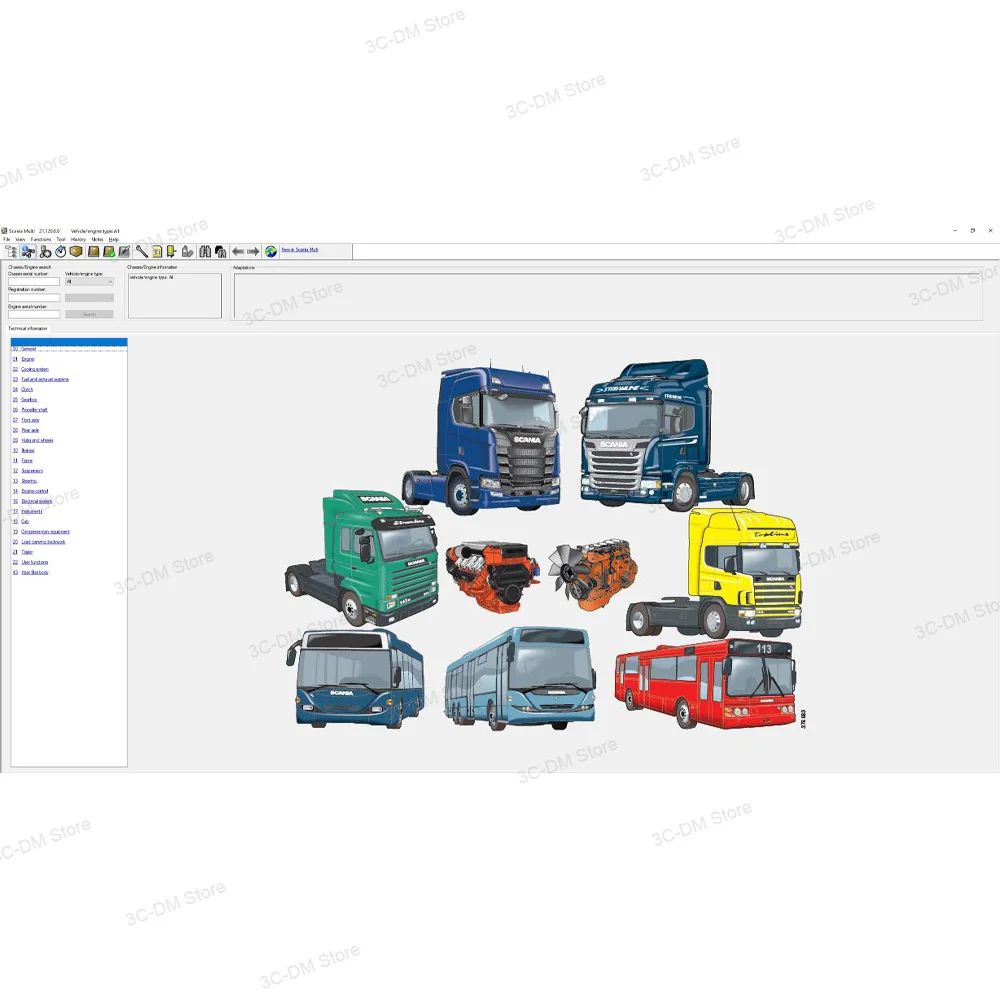Open the 21 Trailer link
Viewport: 1000px width, 1000px height.
click(x=23, y=552)
